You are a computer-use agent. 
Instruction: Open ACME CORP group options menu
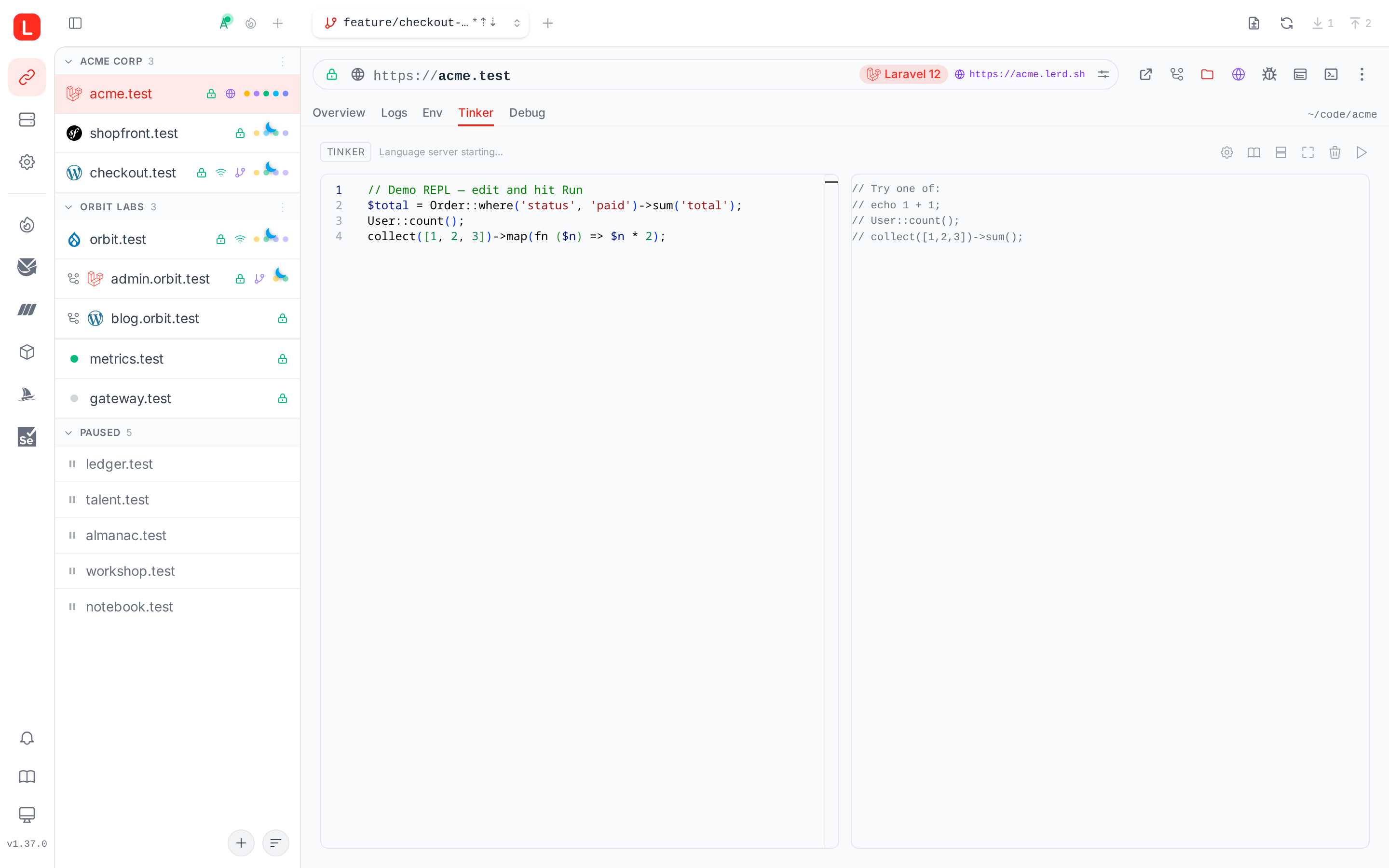click(283, 61)
